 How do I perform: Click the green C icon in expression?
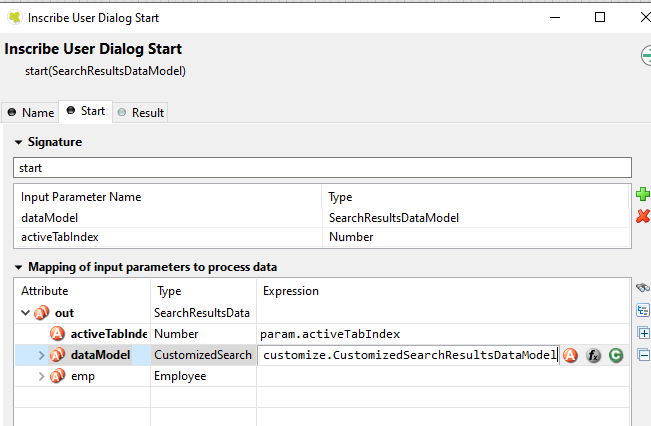[616, 355]
